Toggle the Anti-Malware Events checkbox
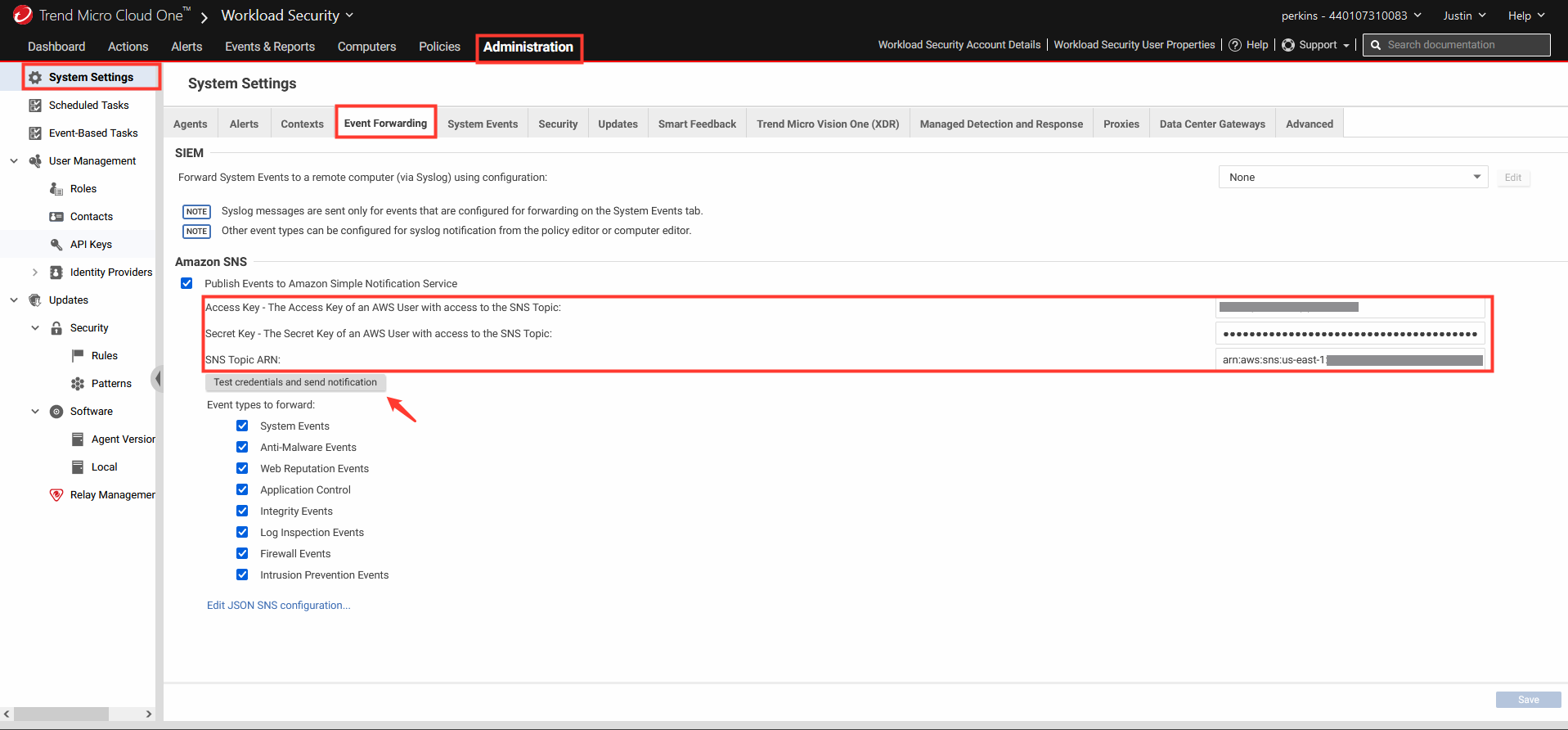 tap(242, 447)
